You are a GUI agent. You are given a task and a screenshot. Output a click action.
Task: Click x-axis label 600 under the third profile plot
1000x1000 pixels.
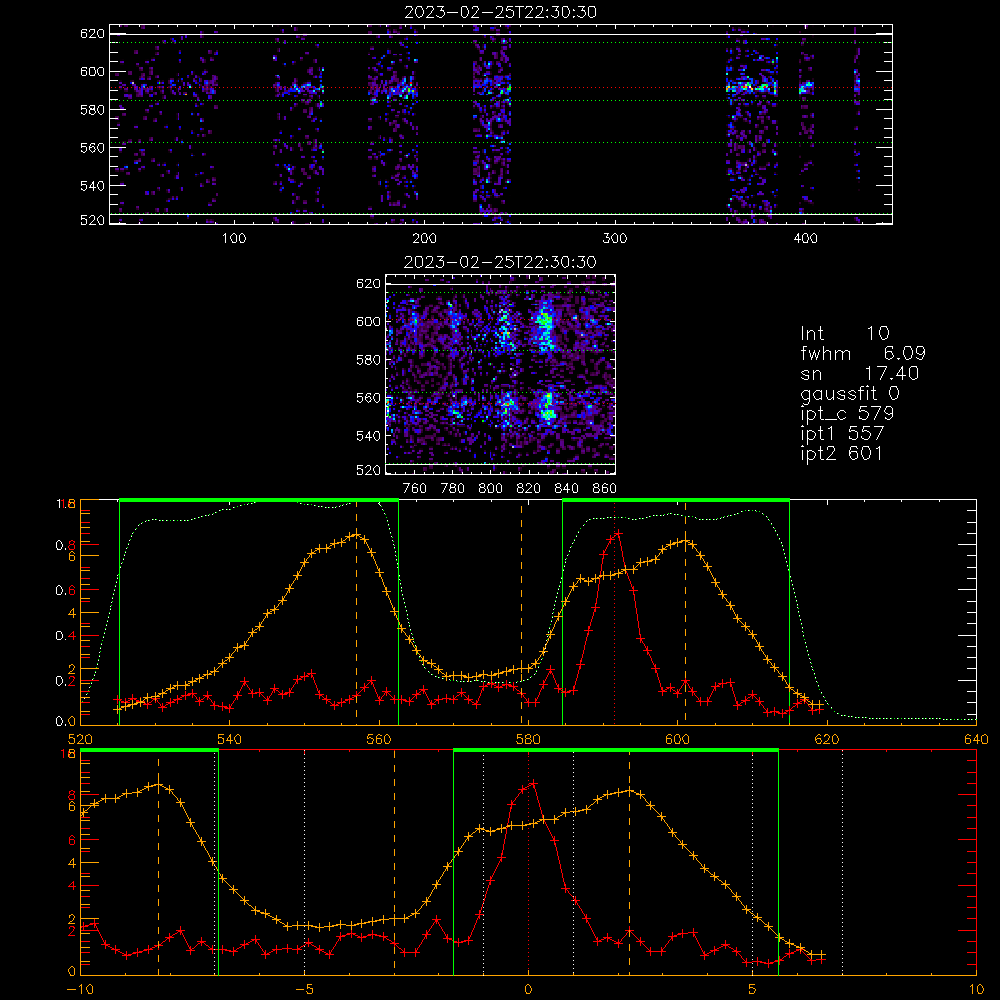click(677, 739)
